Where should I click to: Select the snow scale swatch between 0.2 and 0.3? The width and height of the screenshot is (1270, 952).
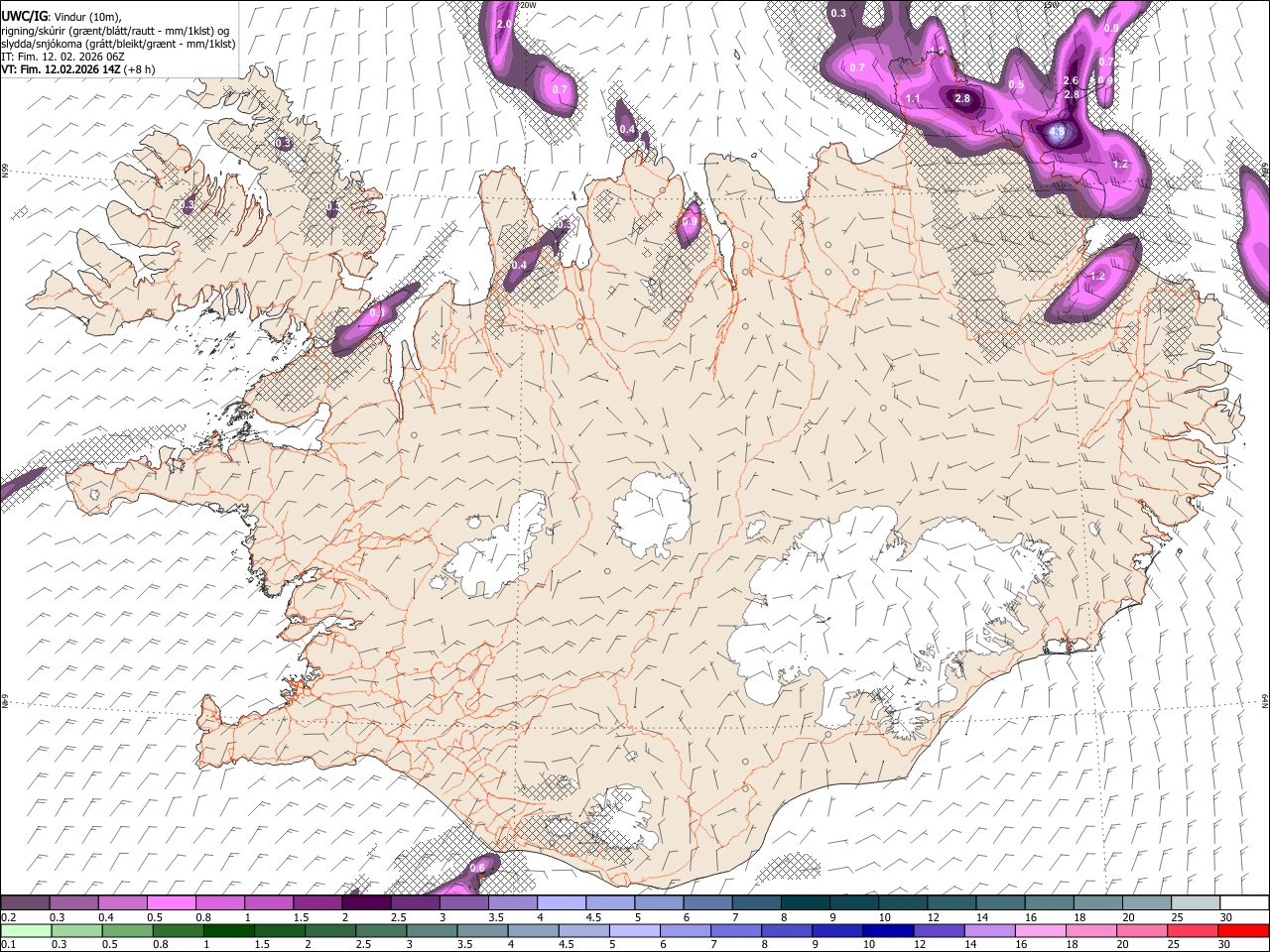pos(25,903)
